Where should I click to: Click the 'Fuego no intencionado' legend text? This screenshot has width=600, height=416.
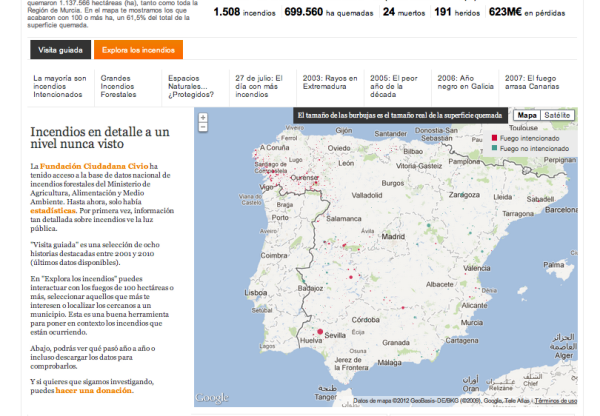point(534,148)
